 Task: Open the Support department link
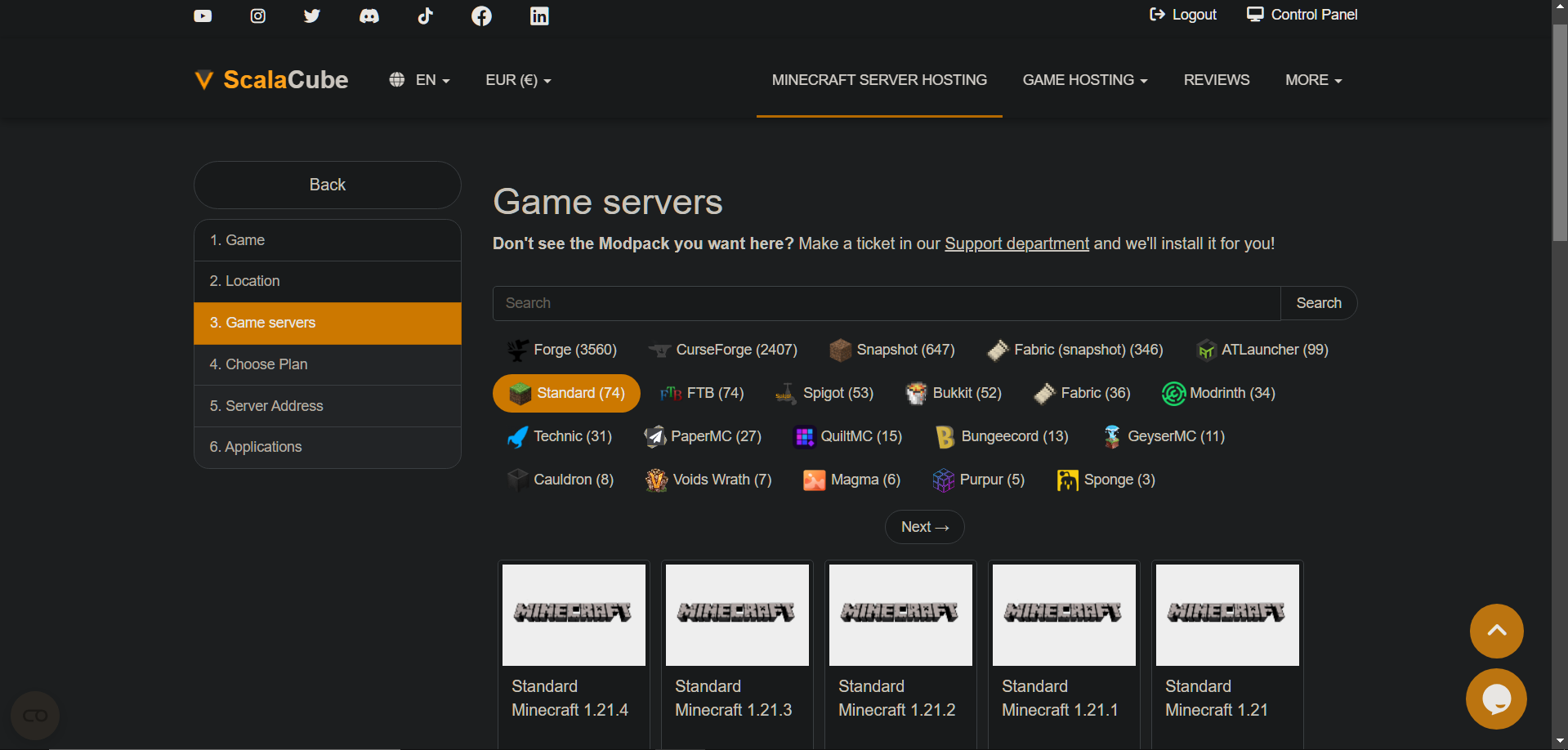tap(1016, 243)
